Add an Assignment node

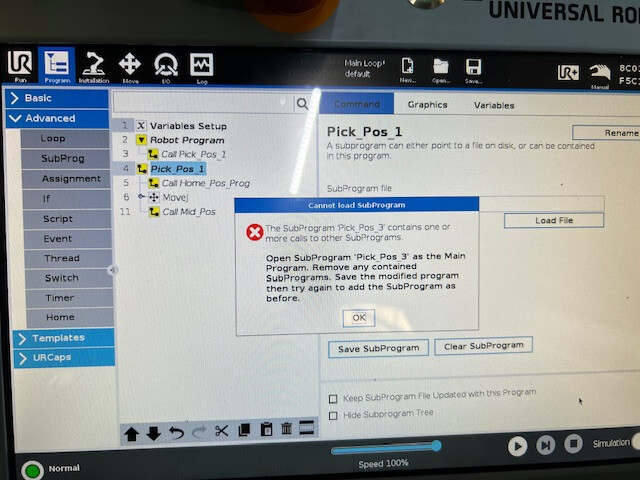66,179
